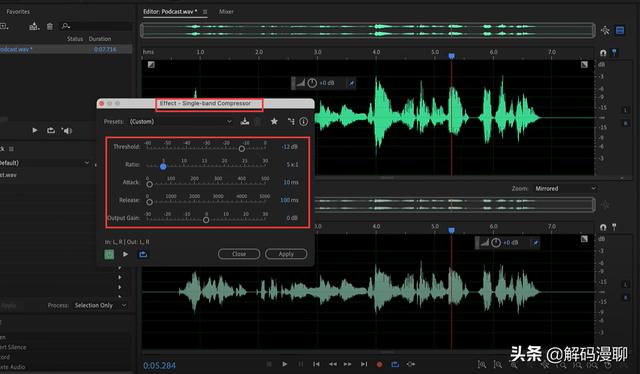Viewport: 640px width, 374px height.
Task: Open the Process: Selection Only dropdown
Action: 100,305
